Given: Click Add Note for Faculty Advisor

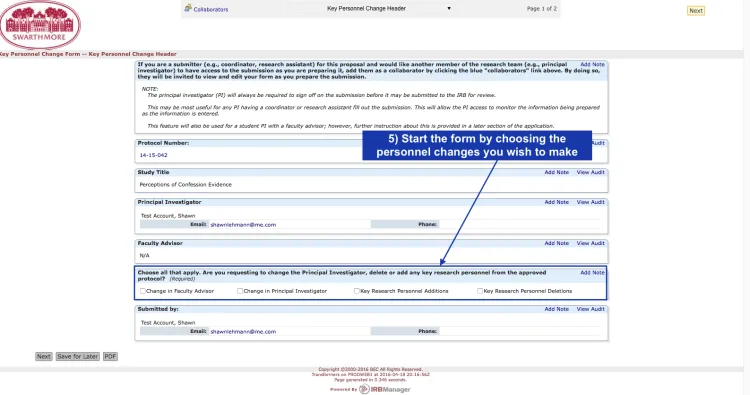Looking at the screenshot, I should pyautogui.click(x=557, y=243).
